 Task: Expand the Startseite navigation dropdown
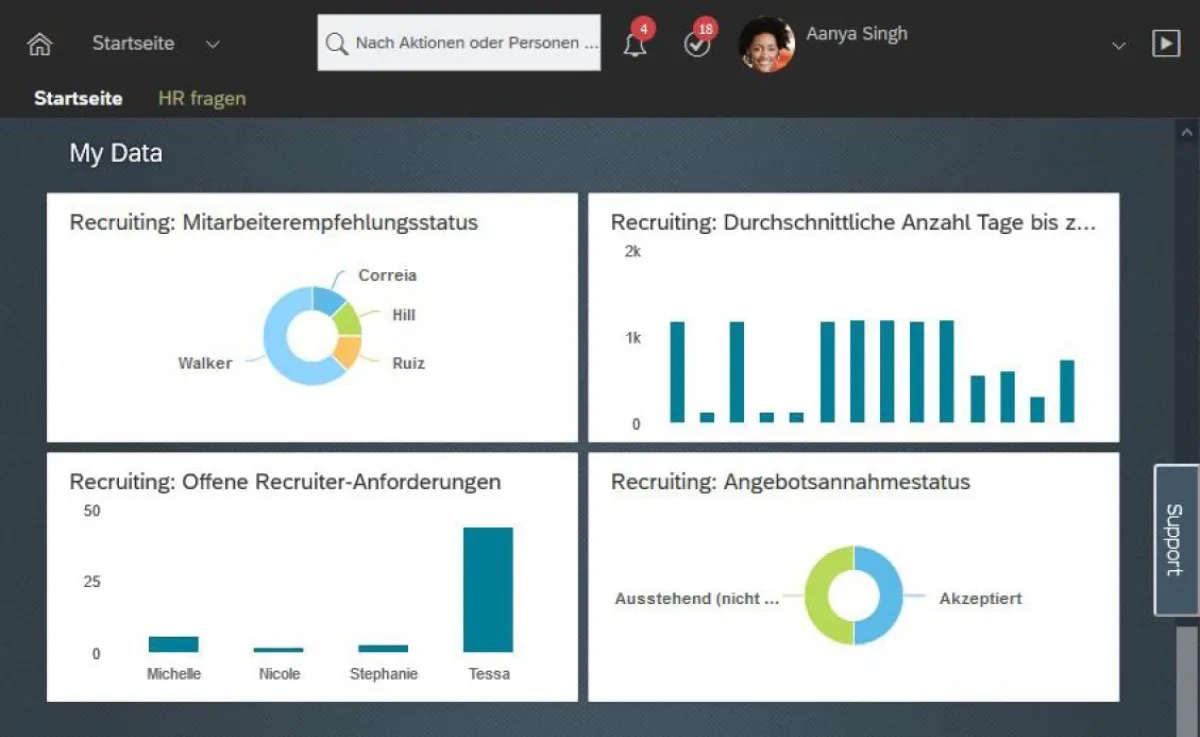[x=211, y=43]
